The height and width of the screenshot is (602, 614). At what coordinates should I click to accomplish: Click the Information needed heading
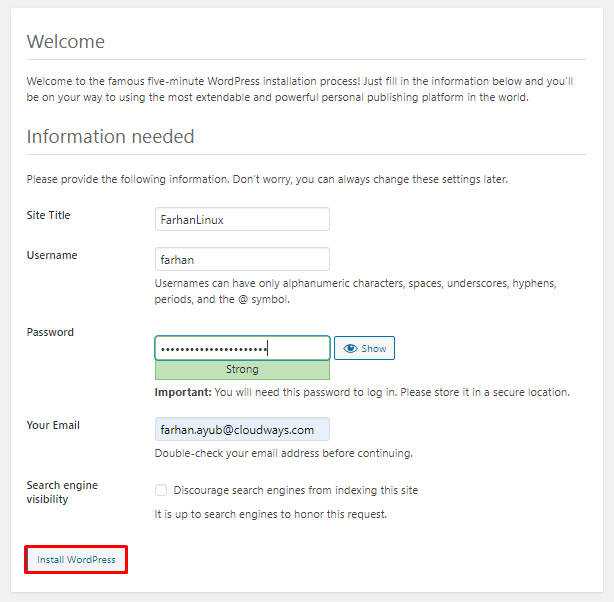(110, 137)
